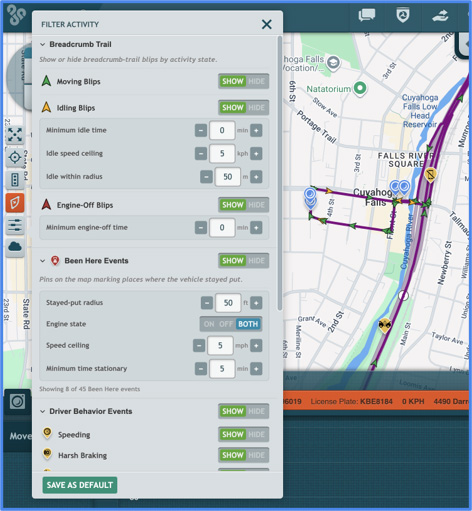Decrease Idle within radius

click(206, 177)
